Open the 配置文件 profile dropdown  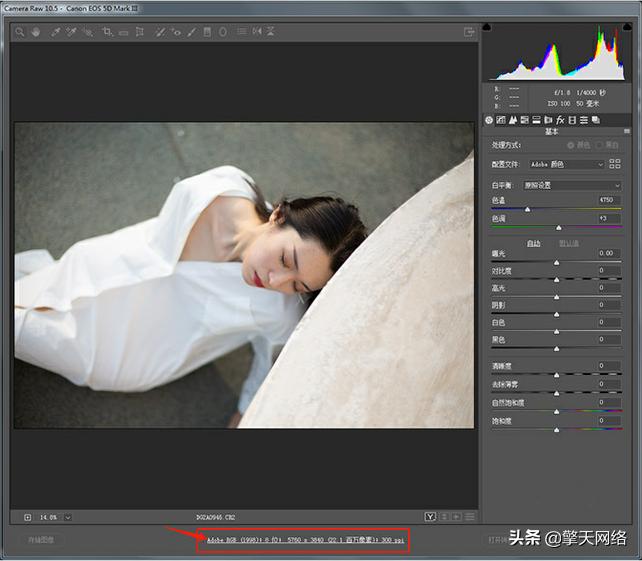pos(566,164)
